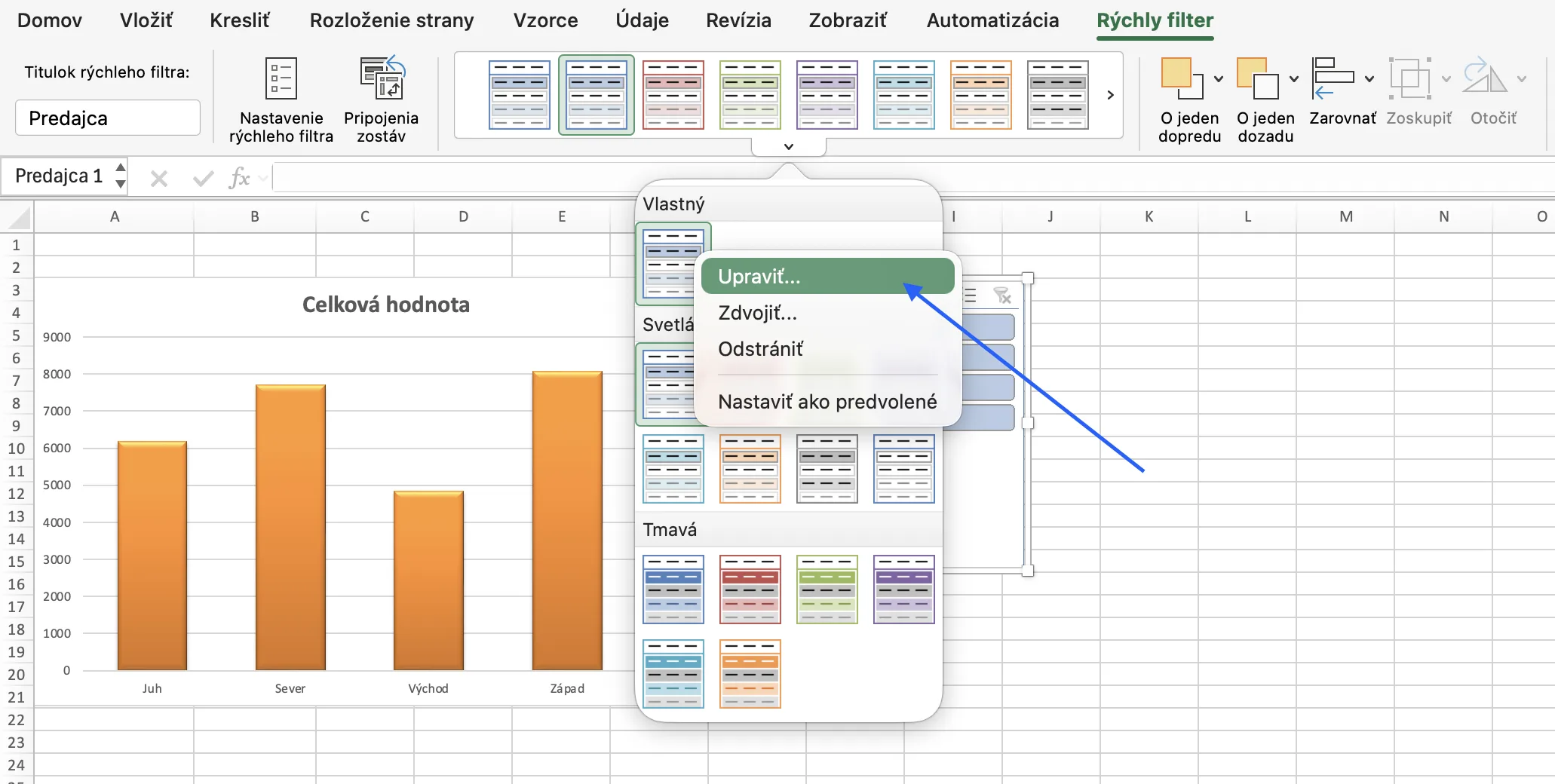Click the confirm checkmark in formula bar
The image size is (1555, 784).
pyautogui.click(x=203, y=179)
